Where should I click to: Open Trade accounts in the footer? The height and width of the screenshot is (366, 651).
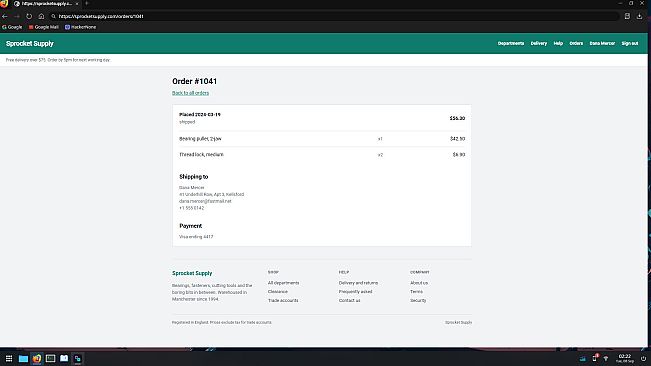283,300
